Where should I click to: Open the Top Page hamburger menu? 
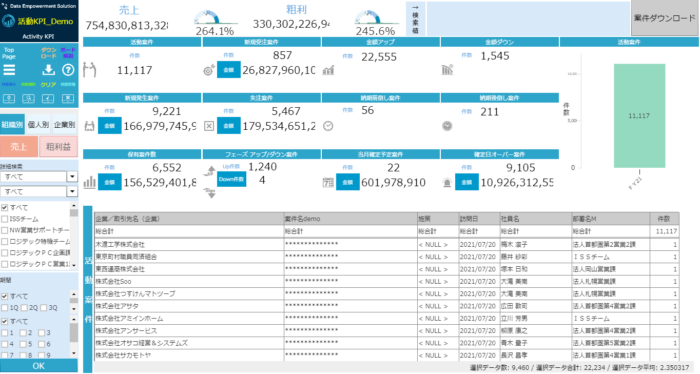click(9, 70)
